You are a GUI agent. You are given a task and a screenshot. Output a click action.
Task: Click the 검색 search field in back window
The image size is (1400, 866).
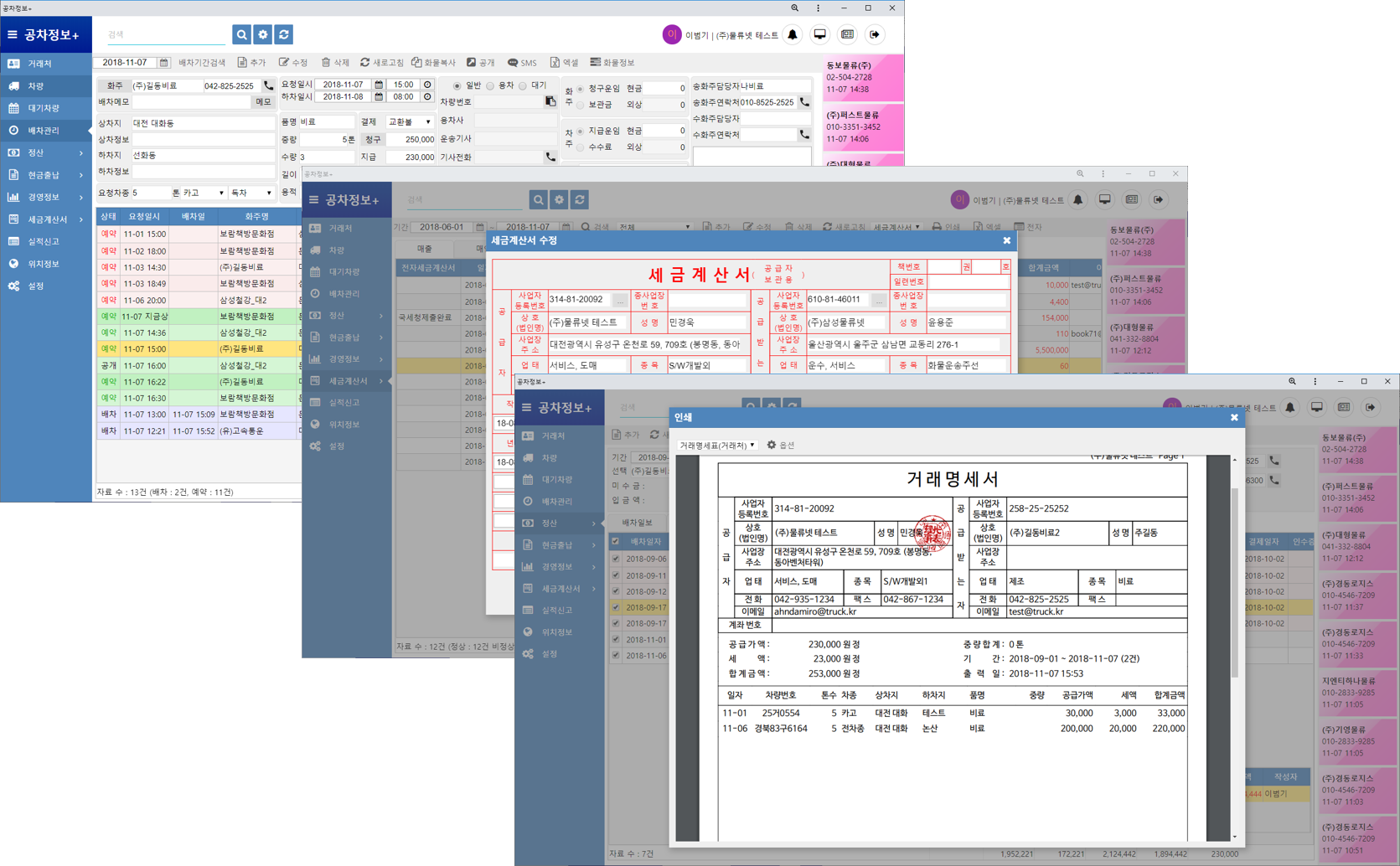[x=165, y=34]
